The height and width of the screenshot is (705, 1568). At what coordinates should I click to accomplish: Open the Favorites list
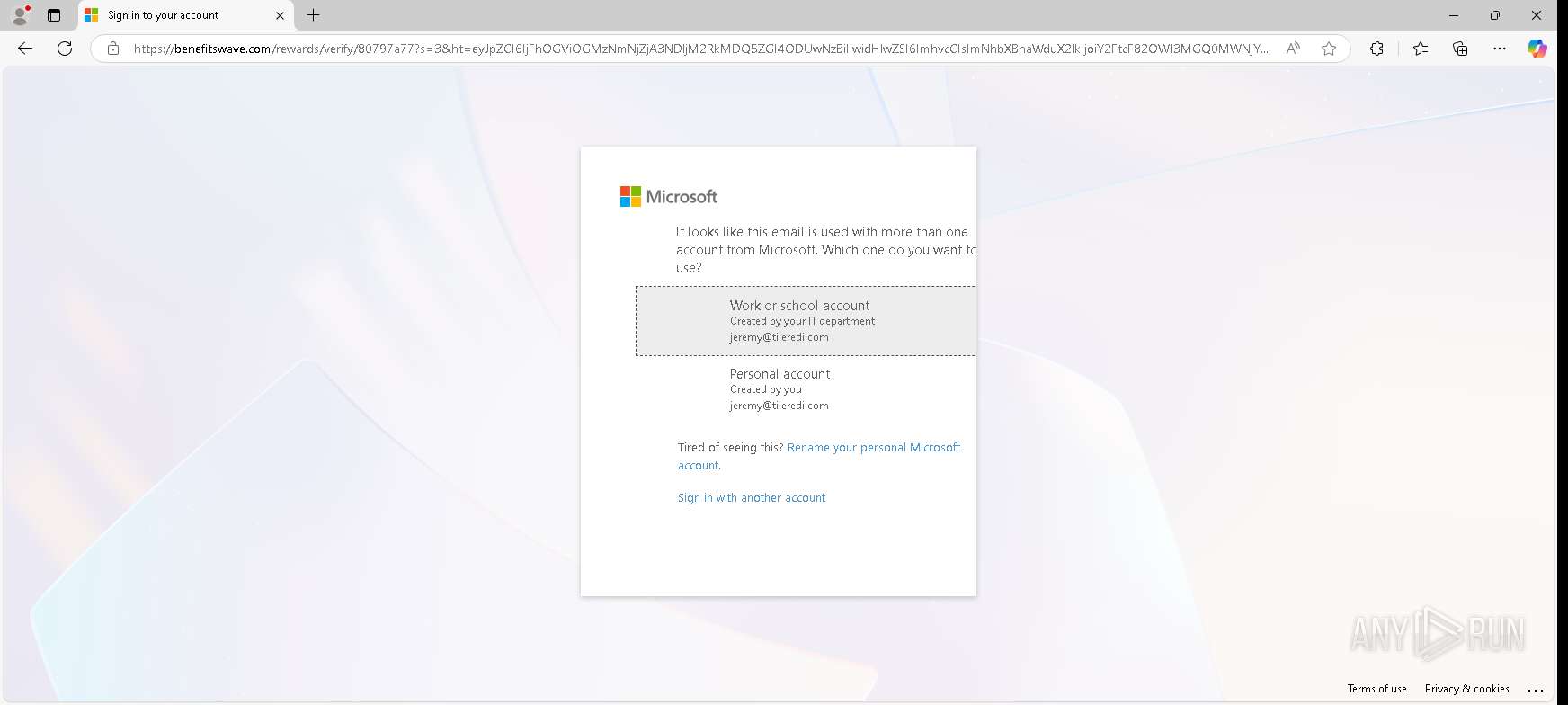pyautogui.click(x=1421, y=49)
